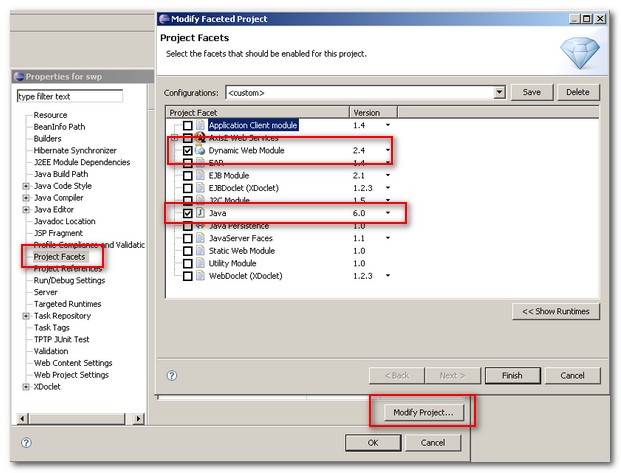621x473 pixels.
Task: Click the Dynamic Web Module globe icon
Action: (200, 150)
